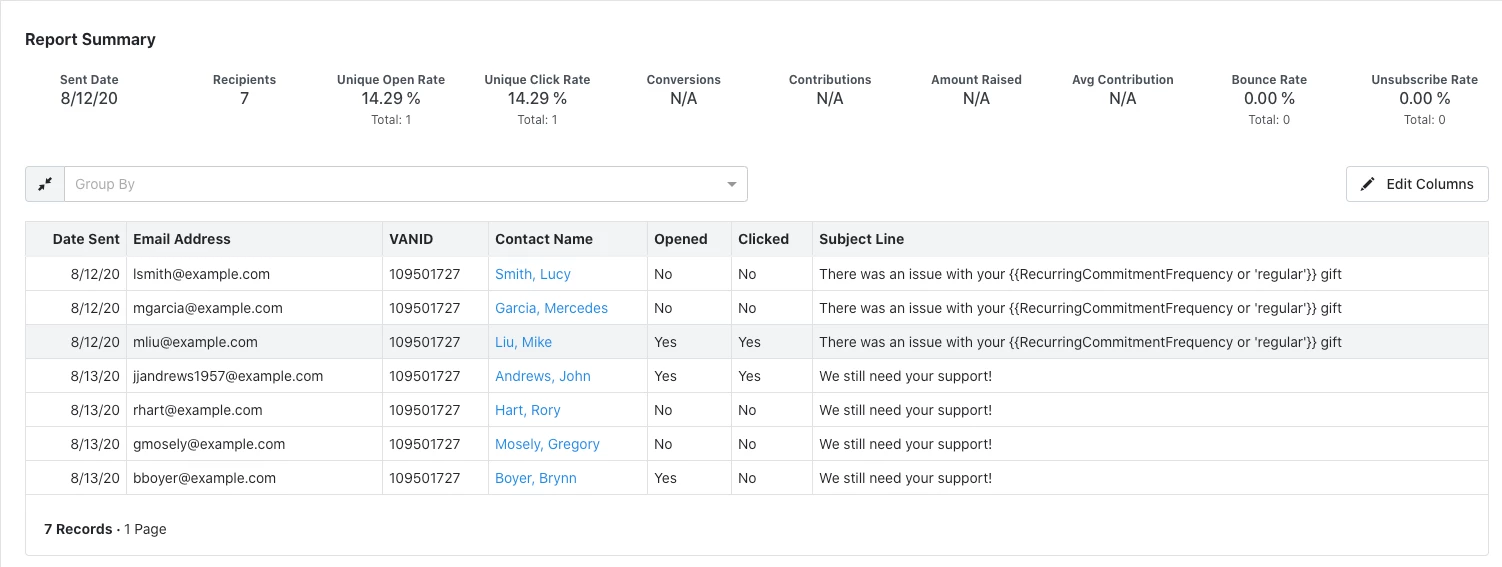Open contact Liu, Mike

click(x=523, y=342)
